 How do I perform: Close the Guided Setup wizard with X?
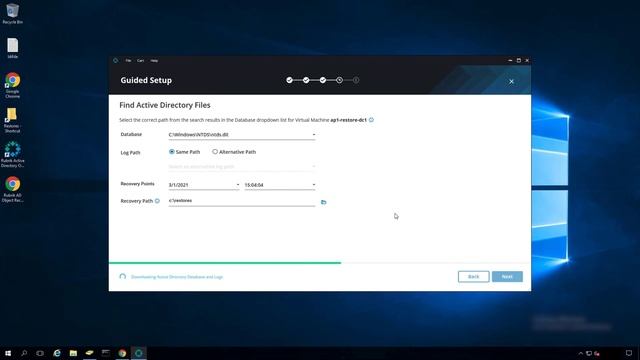(x=511, y=82)
